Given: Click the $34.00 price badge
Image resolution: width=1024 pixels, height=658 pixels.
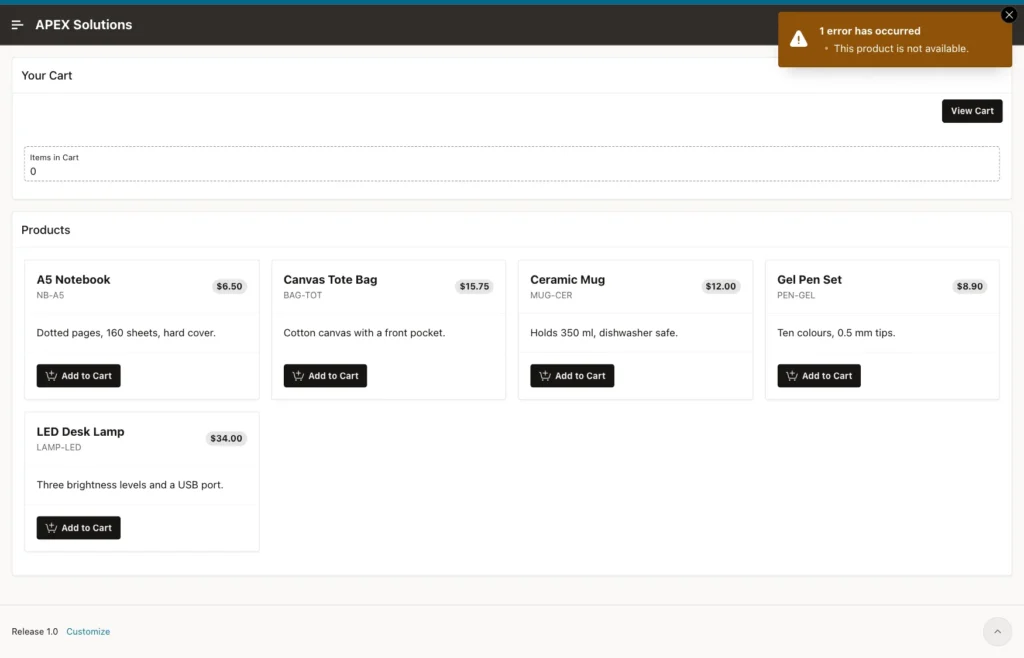Looking at the screenshot, I should pos(226,438).
